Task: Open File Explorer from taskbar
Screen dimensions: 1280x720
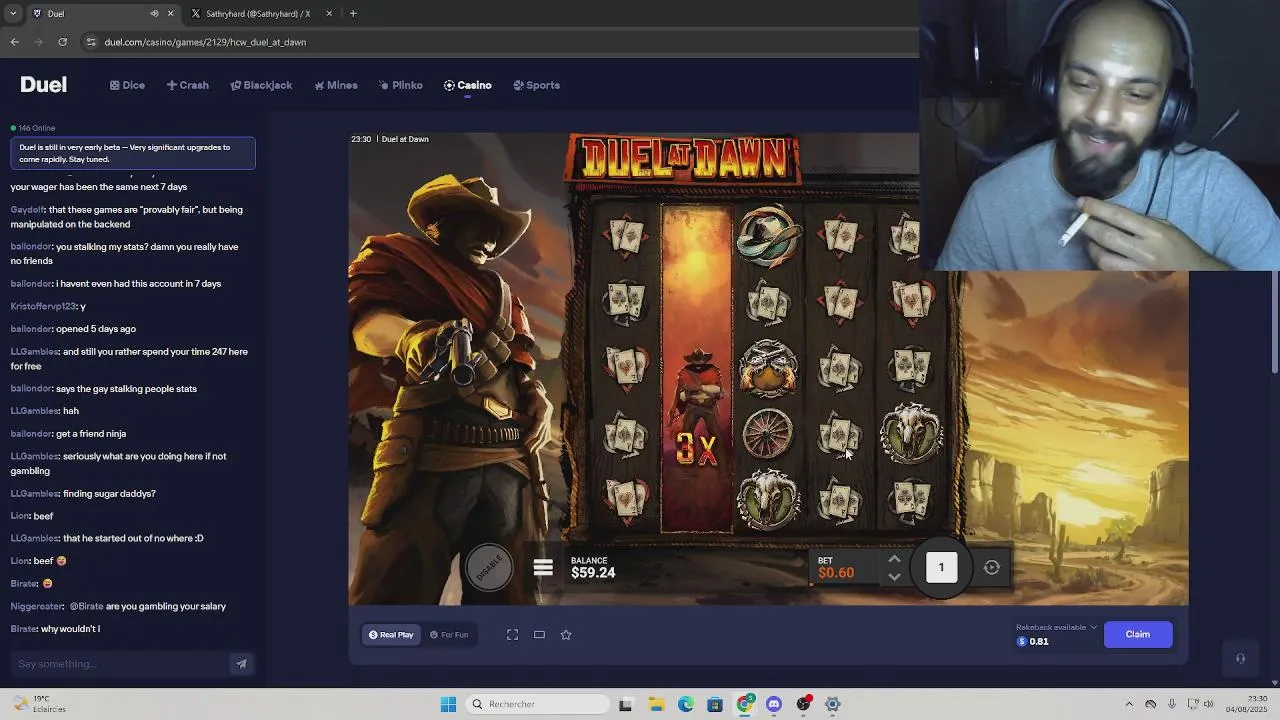Action: [x=656, y=704]
